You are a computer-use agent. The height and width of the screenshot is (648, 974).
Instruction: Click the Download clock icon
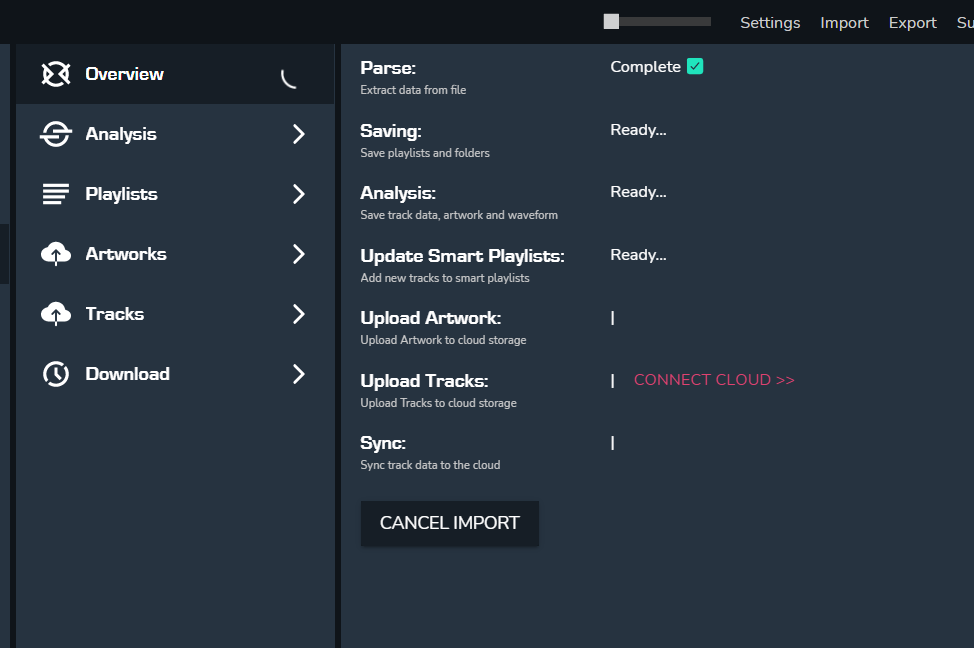(55, 374)
